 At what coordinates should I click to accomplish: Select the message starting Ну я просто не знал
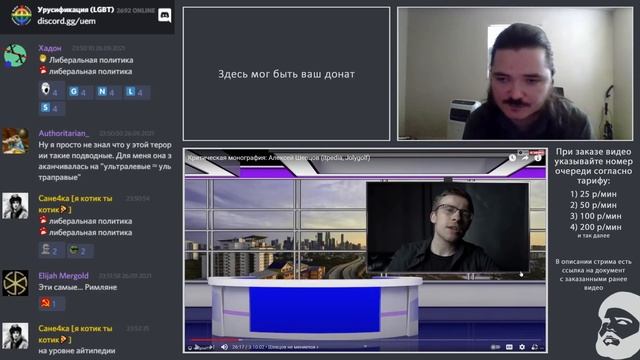pos(105,161)
